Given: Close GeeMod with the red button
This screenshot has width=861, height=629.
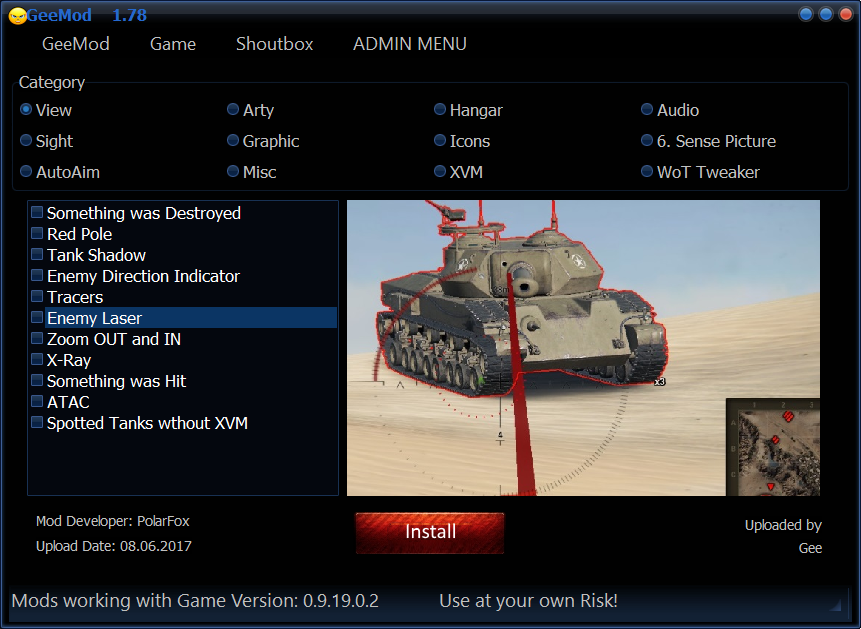Looking at the screenshot, I should [846, 14].
